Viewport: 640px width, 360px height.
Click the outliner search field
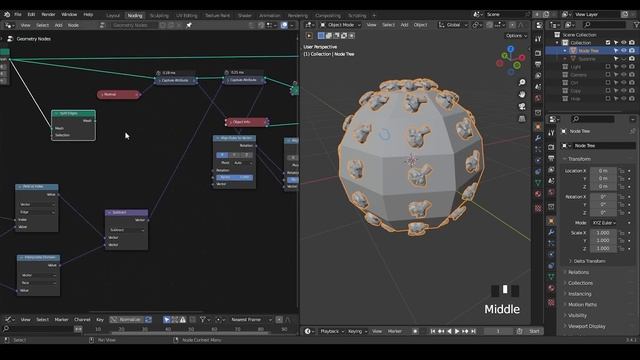tap(604, 25)
